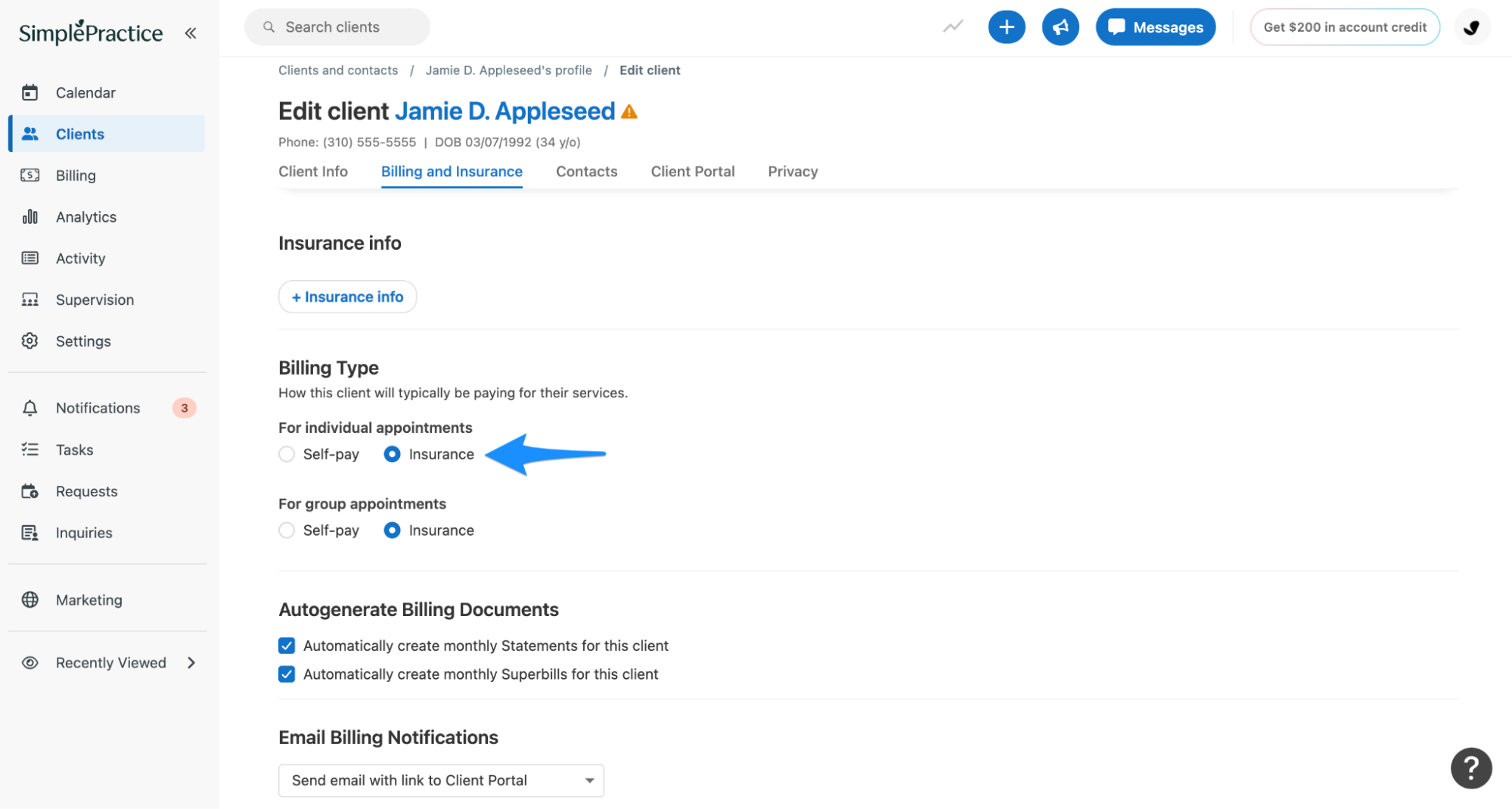Click the Billing and Insurance tab
Viewport: 1512px width, 809px height.
[452, 172]
